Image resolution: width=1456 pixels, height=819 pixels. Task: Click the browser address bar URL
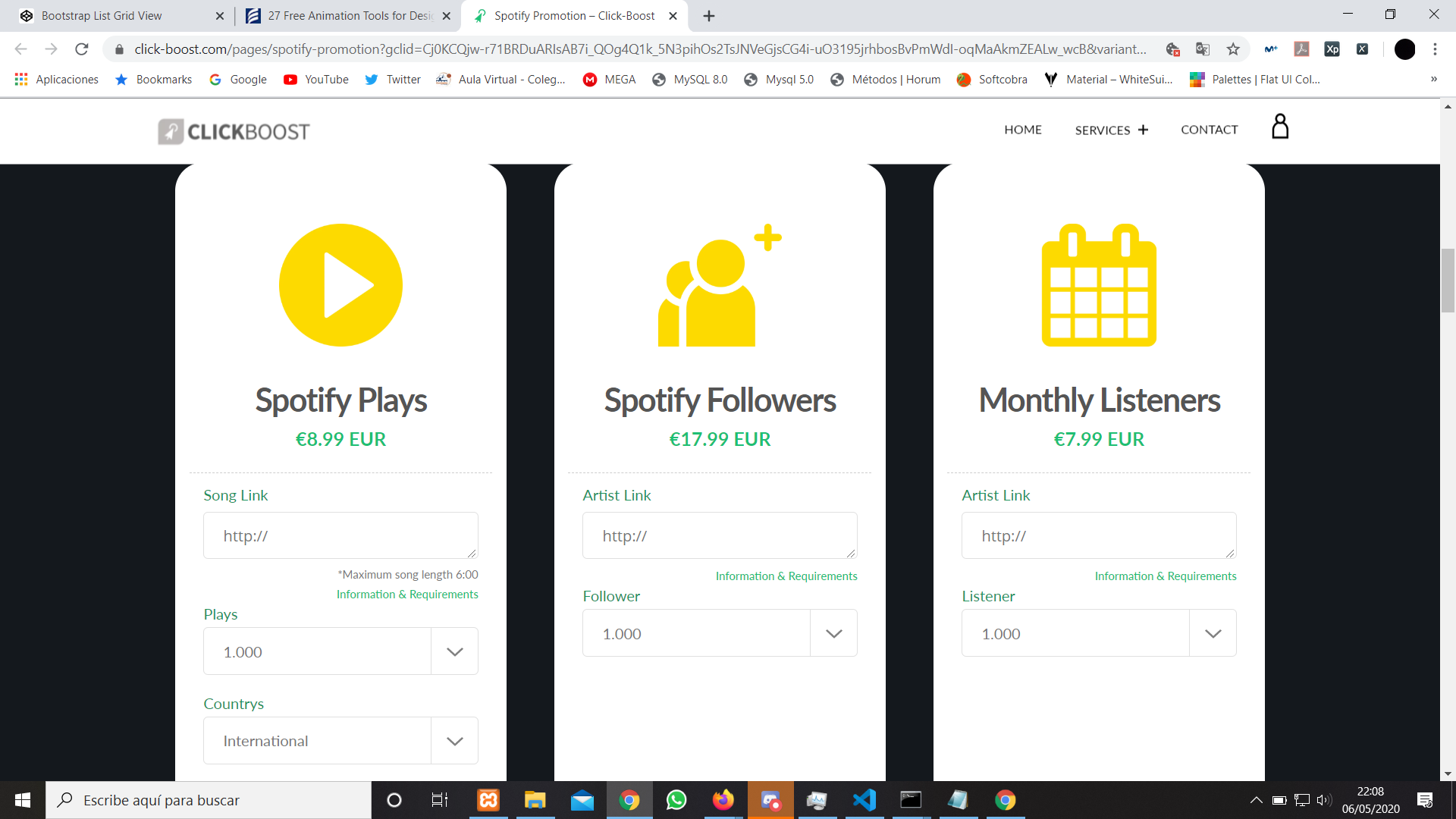click(x=640, y=49)
